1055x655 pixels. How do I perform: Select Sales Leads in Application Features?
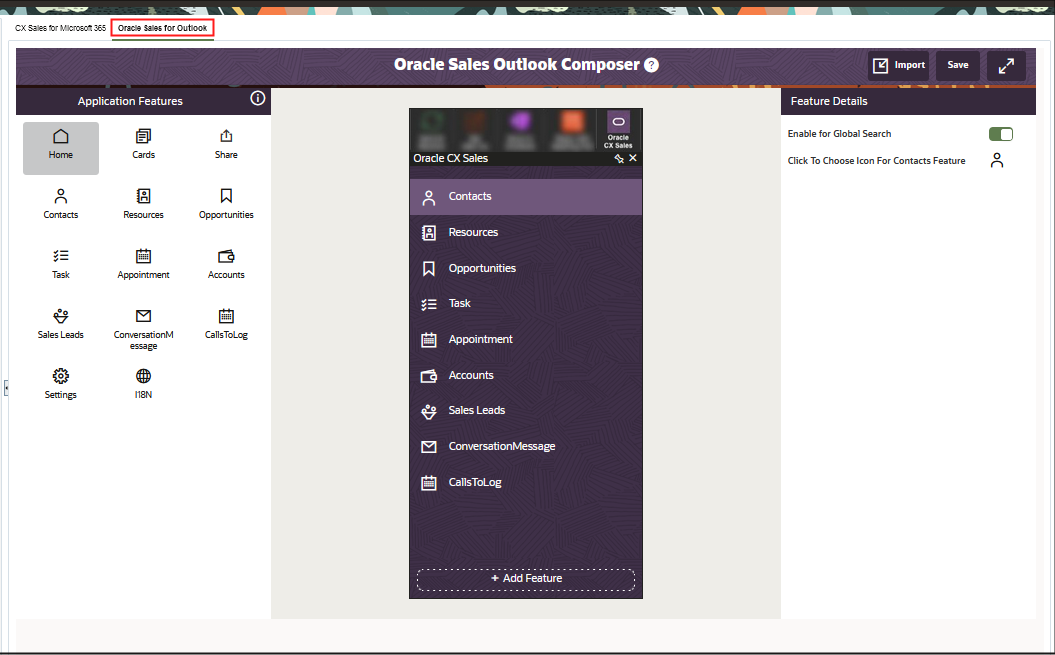[61, 324]
